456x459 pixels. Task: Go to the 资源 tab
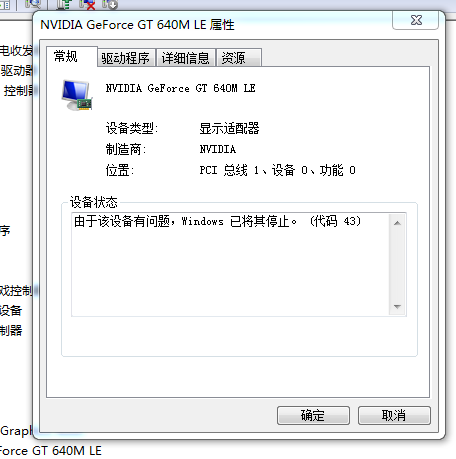(238, 58)
